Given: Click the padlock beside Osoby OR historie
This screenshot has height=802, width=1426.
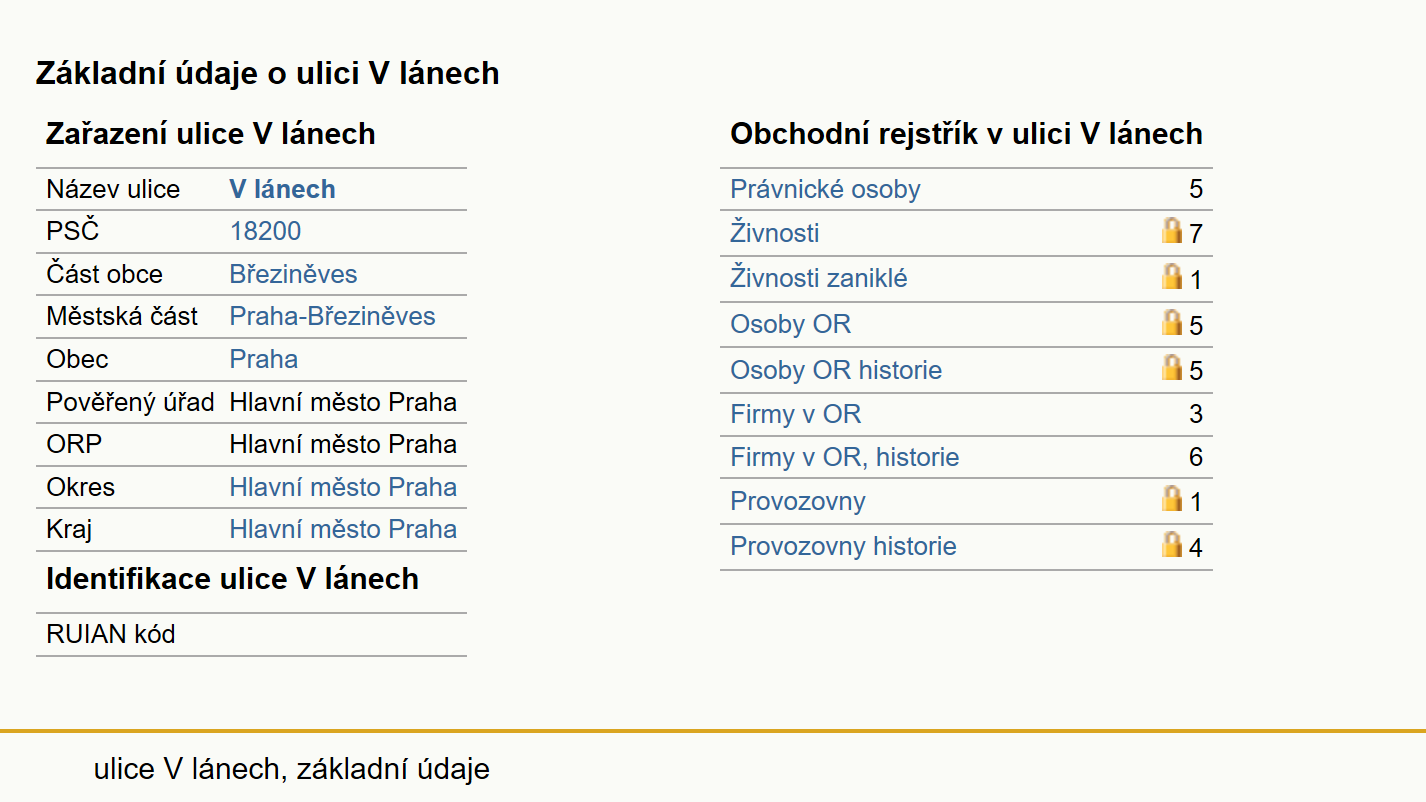Looking at the screenshot, I should (x=1172, y=368).
